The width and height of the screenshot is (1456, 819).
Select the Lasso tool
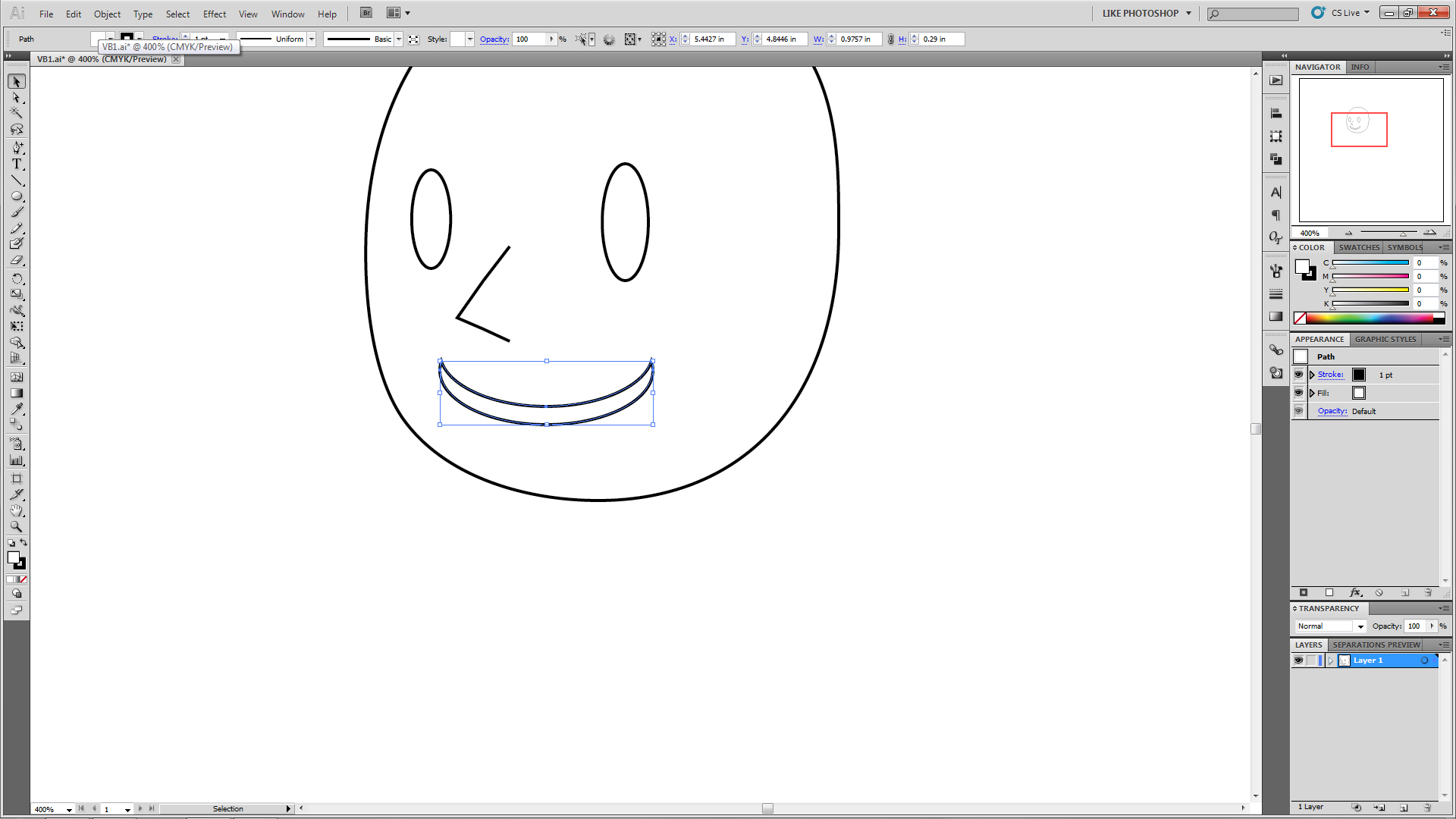(16, 130)
